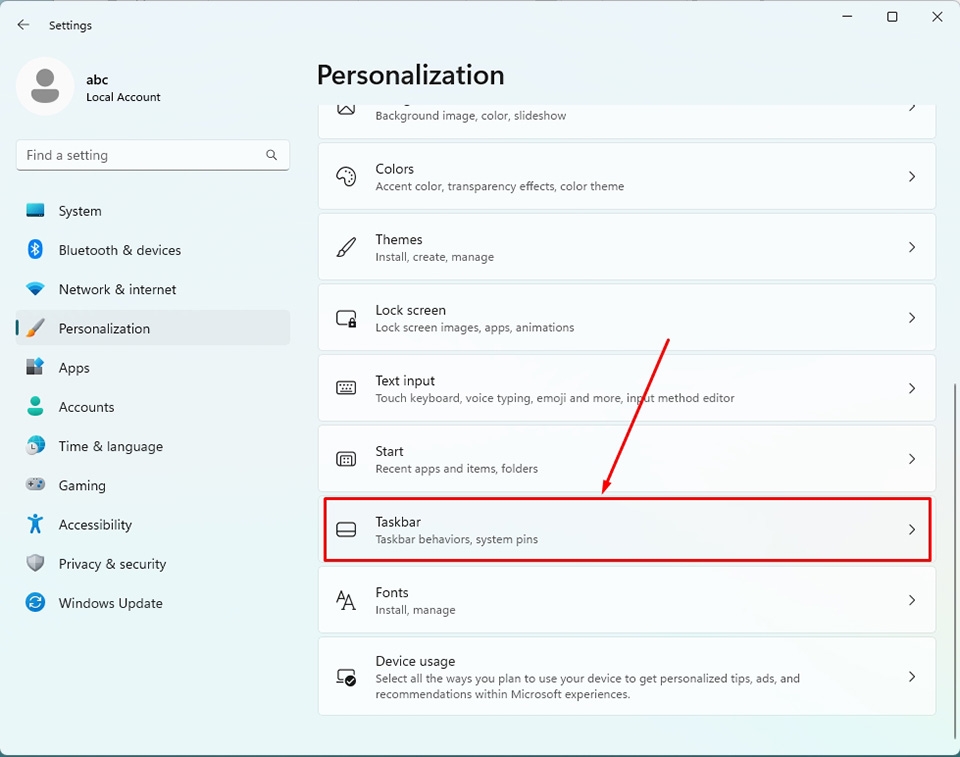Click the Windows Update refresh icon
Image resolution: width=960 pixels, height=757 pixels.
(x=35, y=602)
